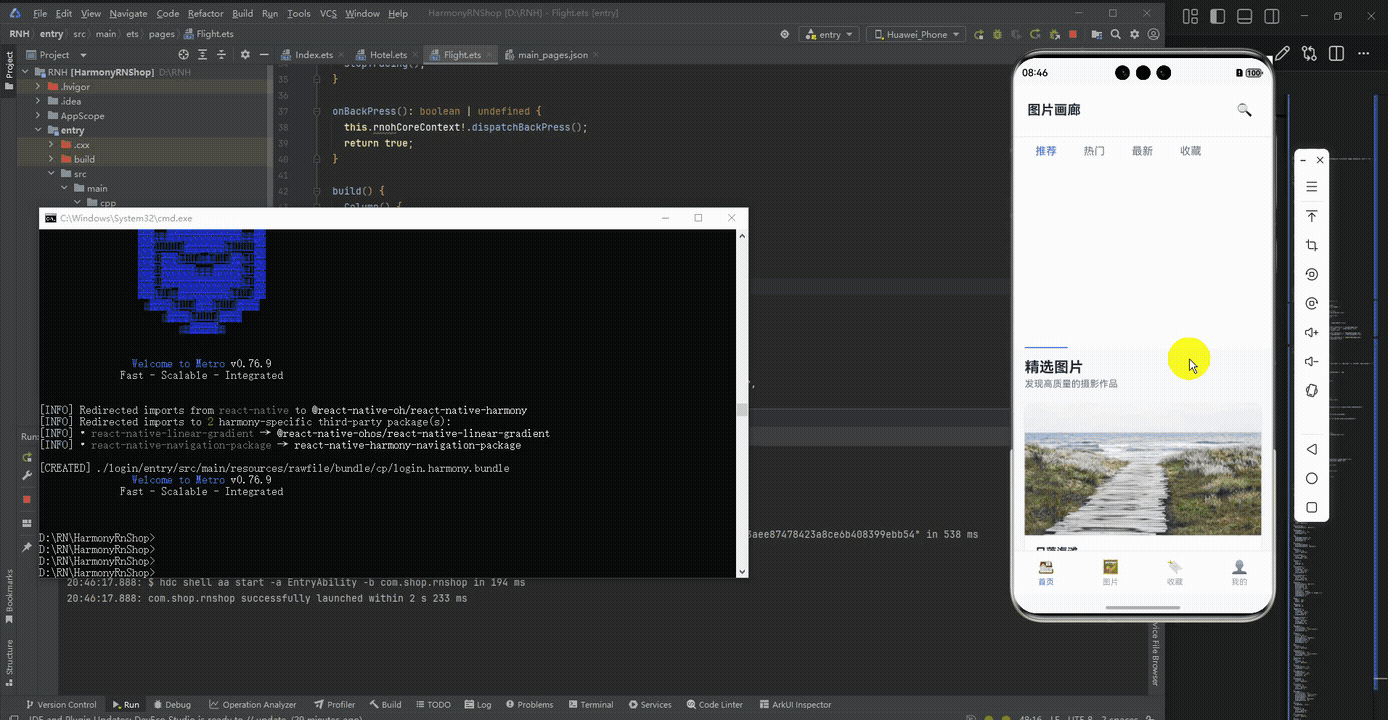This screenshot has height=720, width=1388.
Task: Click emulator volume down icon
Action: coord(1312,361)
